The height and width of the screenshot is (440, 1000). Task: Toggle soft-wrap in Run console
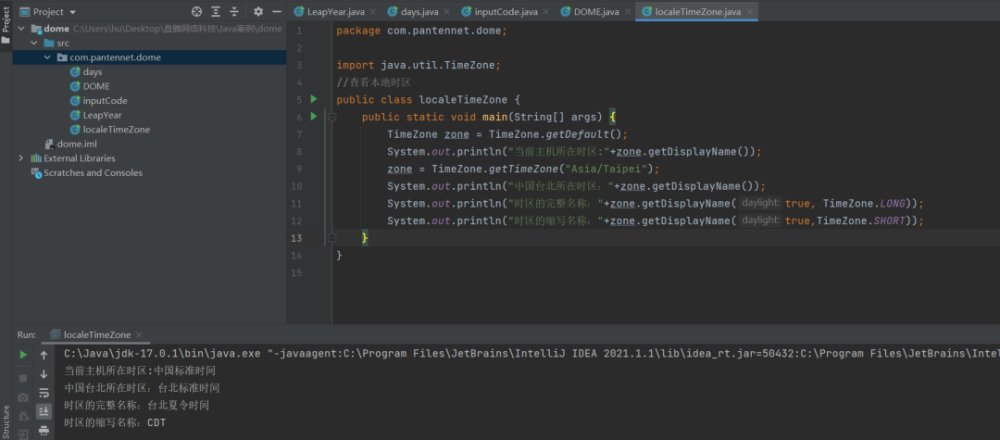pyautogui.click(x=44, y=393)
